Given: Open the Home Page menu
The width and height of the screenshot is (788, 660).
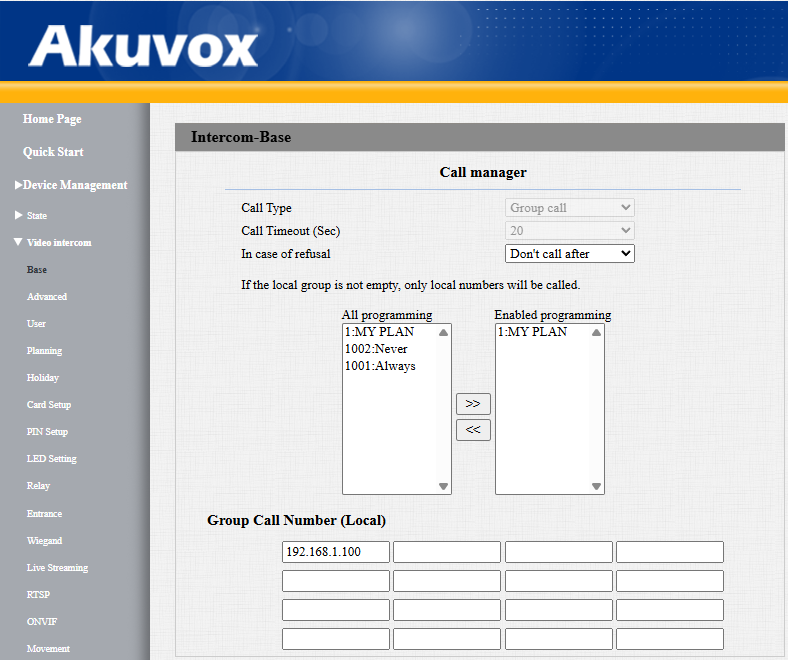Looking at the screenshot, I should coord(52,119).
